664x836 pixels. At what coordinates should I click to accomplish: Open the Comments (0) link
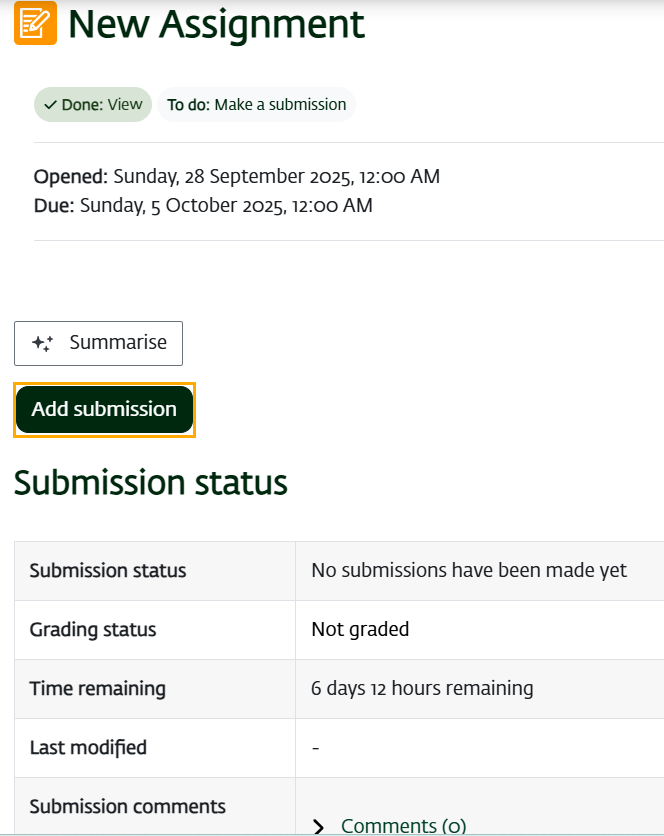403,826
